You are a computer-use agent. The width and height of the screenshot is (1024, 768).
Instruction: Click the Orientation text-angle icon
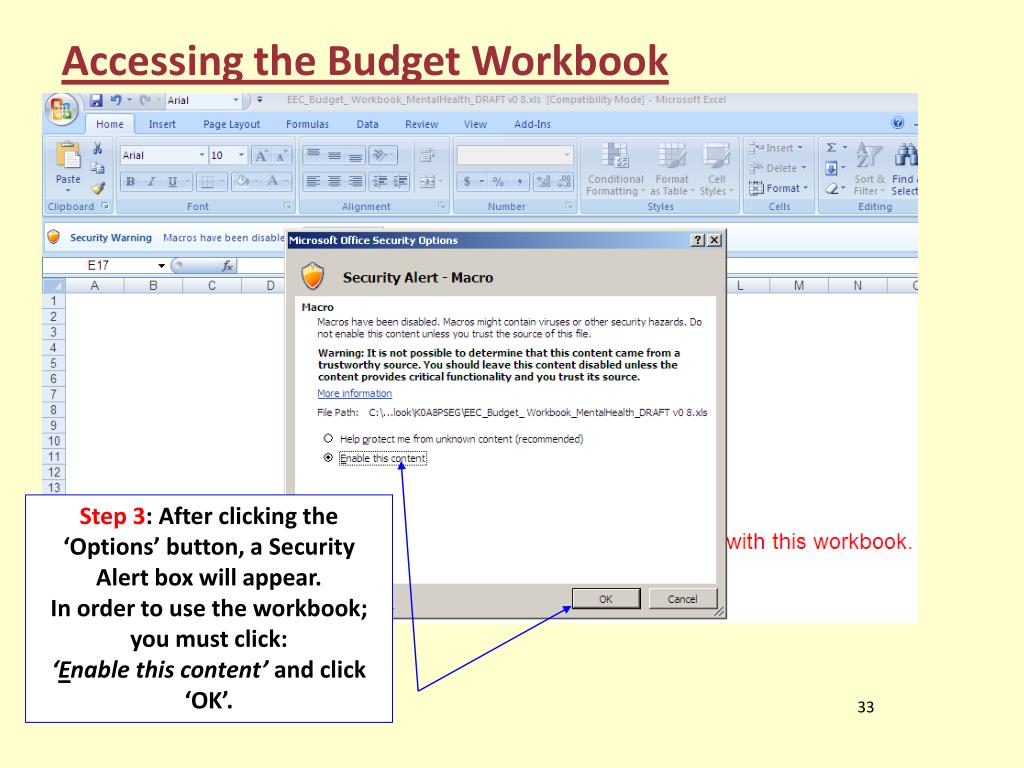[x=379, y=155]
